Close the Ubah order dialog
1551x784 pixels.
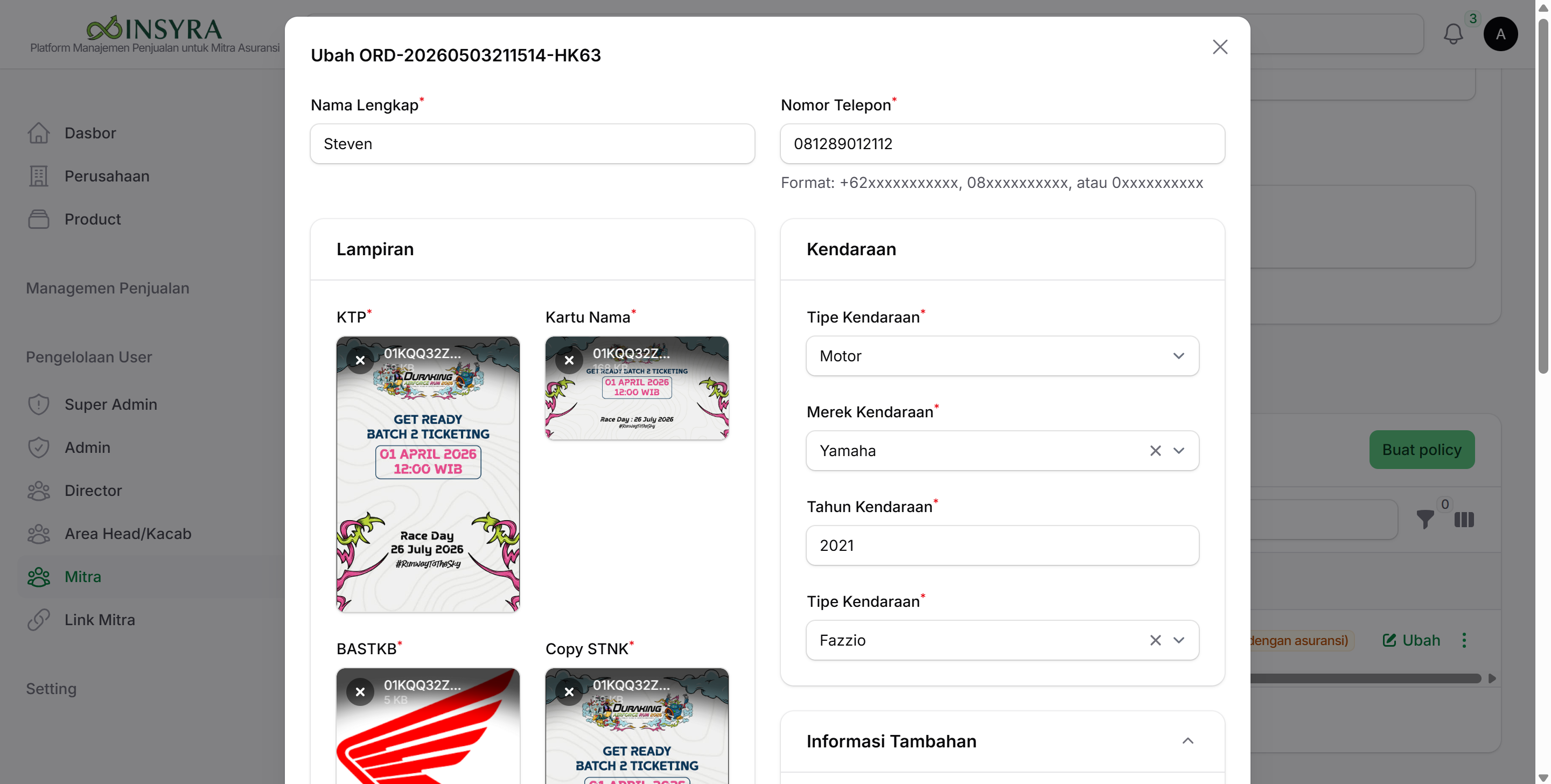1220,47
